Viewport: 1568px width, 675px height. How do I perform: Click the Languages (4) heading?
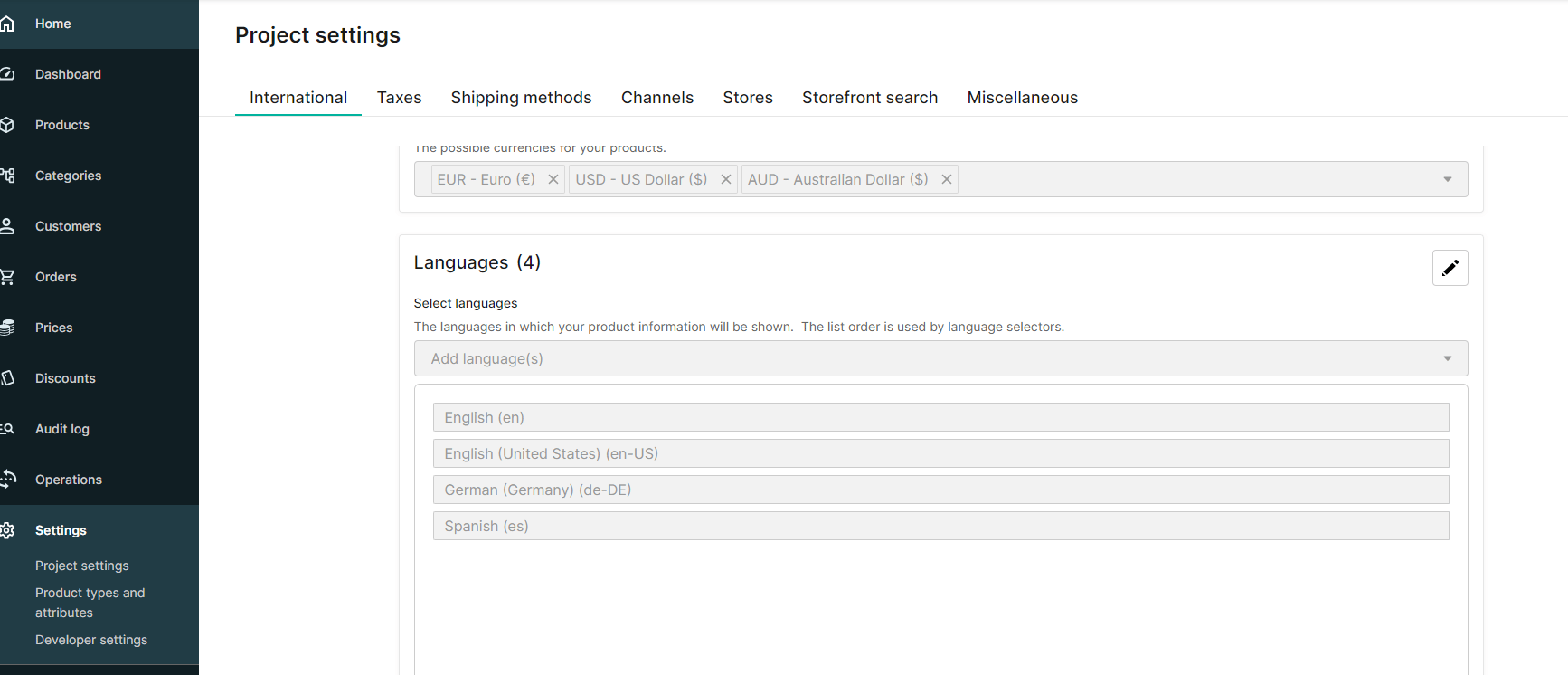pyautogui.click(x=477, y=262)
